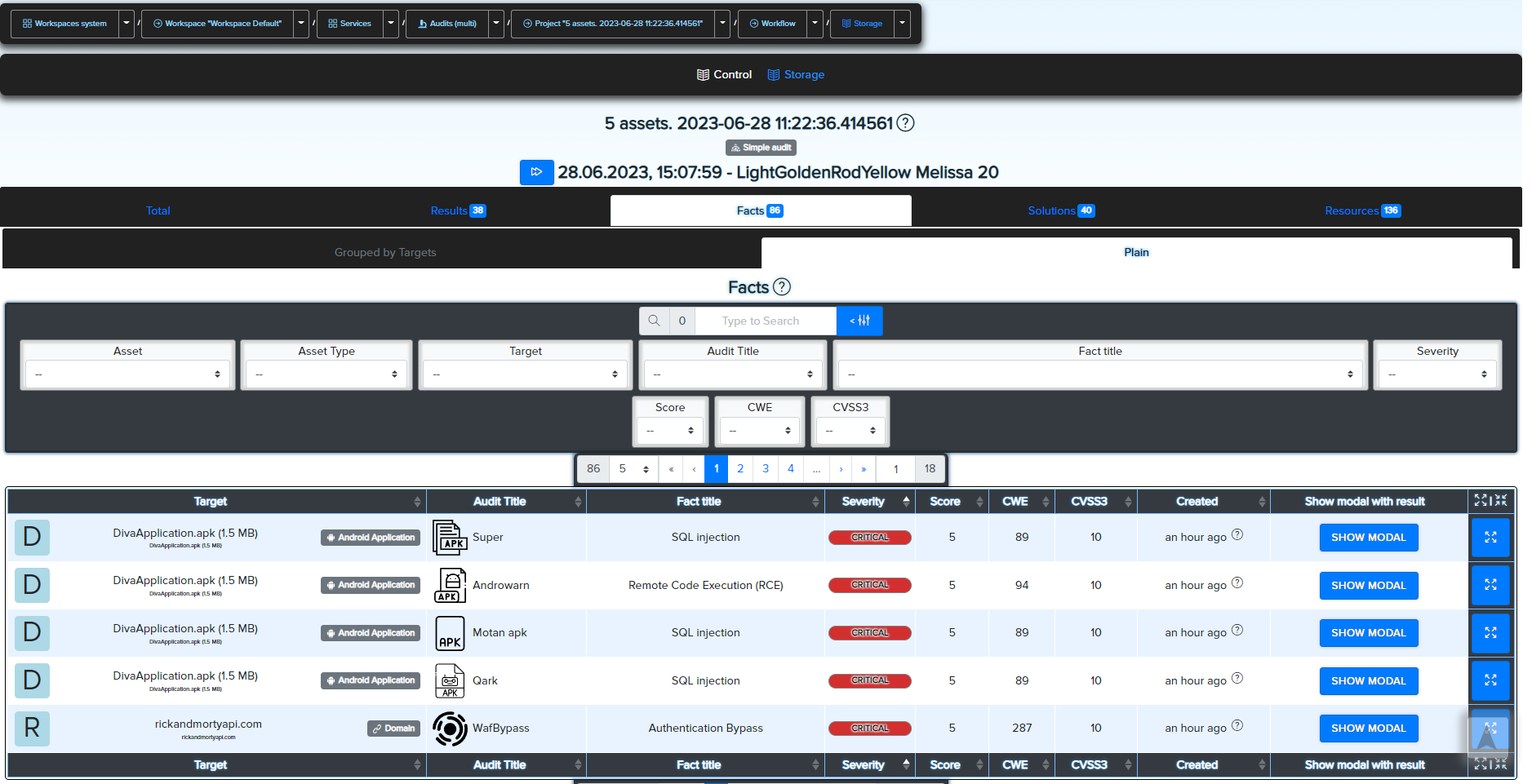Image resolution: width=1532 pixels, height=784 pixels.
Task: Click the search magnifier icon
Action: pyautogui.click(x=654, y=321)
